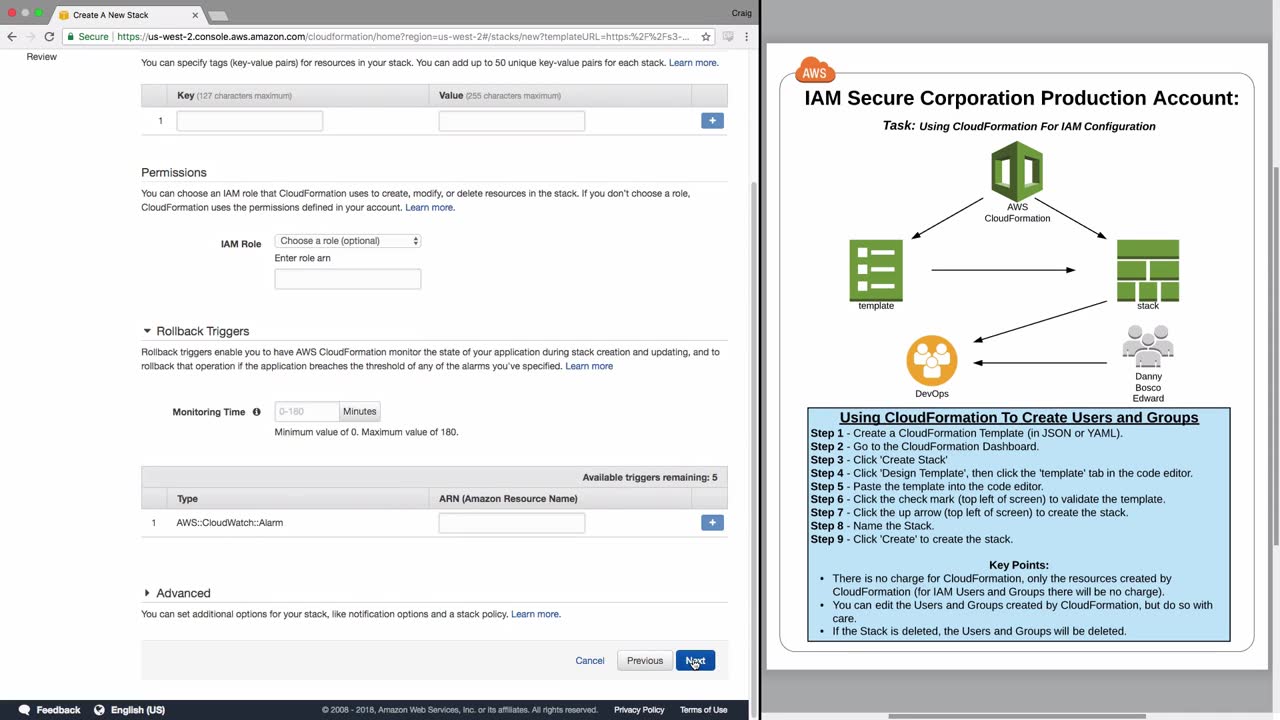Click the orange DevOps group icon on the slide
The image size is (1280, 720).
(932, 360)
